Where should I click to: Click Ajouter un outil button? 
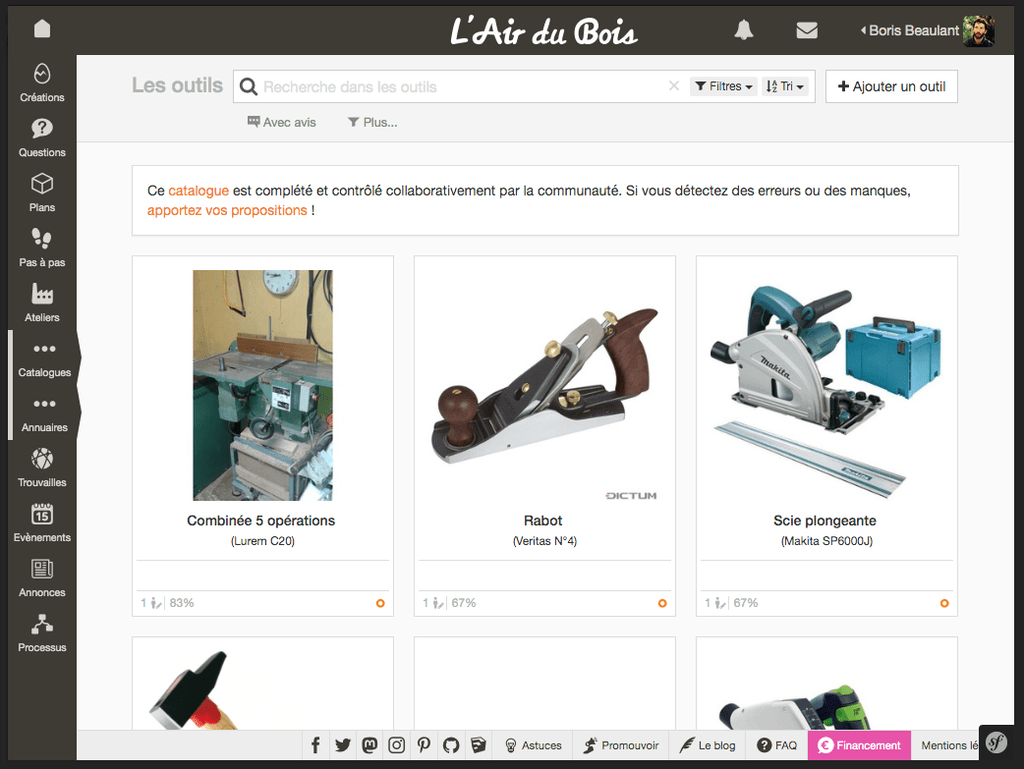click(891, 86)
